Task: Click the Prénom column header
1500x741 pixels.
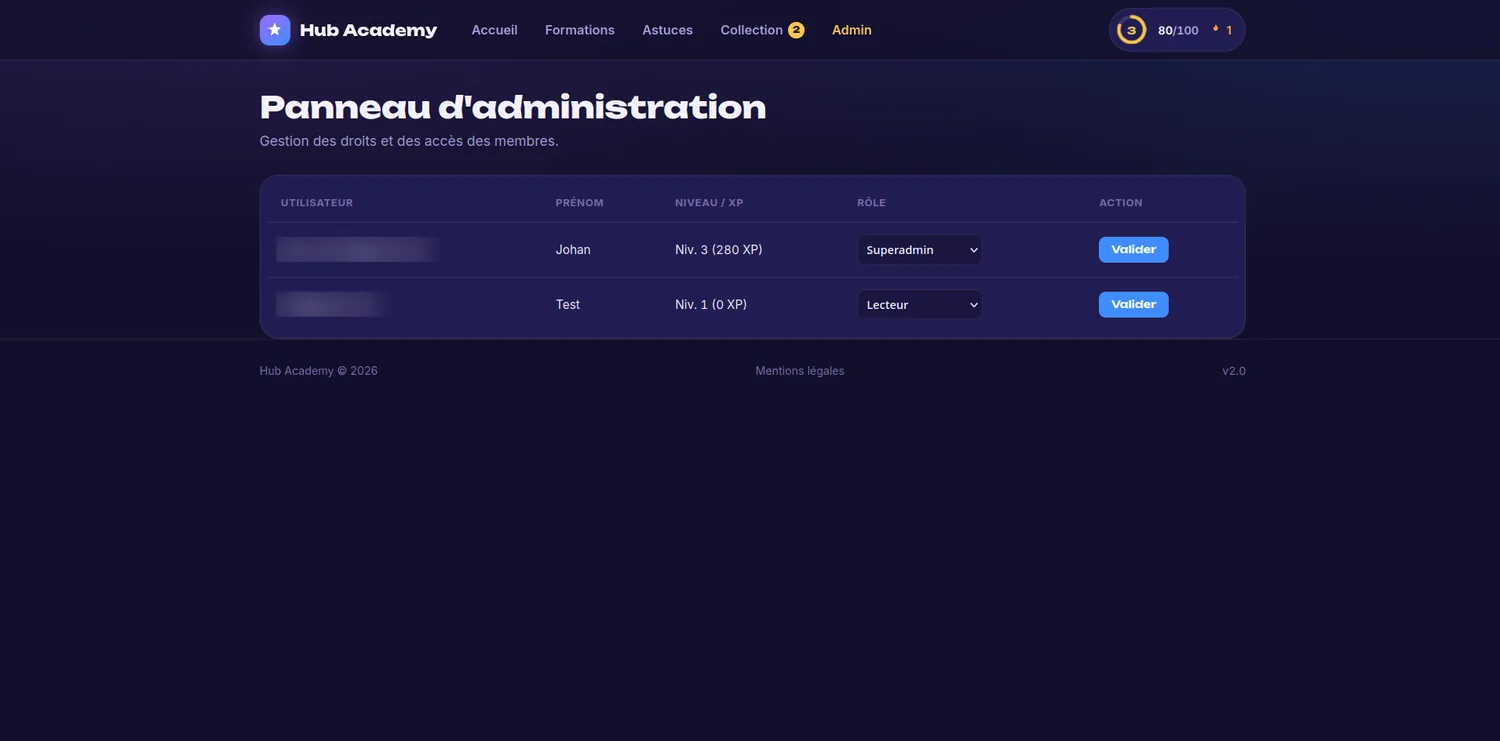Action: (580, 203)
